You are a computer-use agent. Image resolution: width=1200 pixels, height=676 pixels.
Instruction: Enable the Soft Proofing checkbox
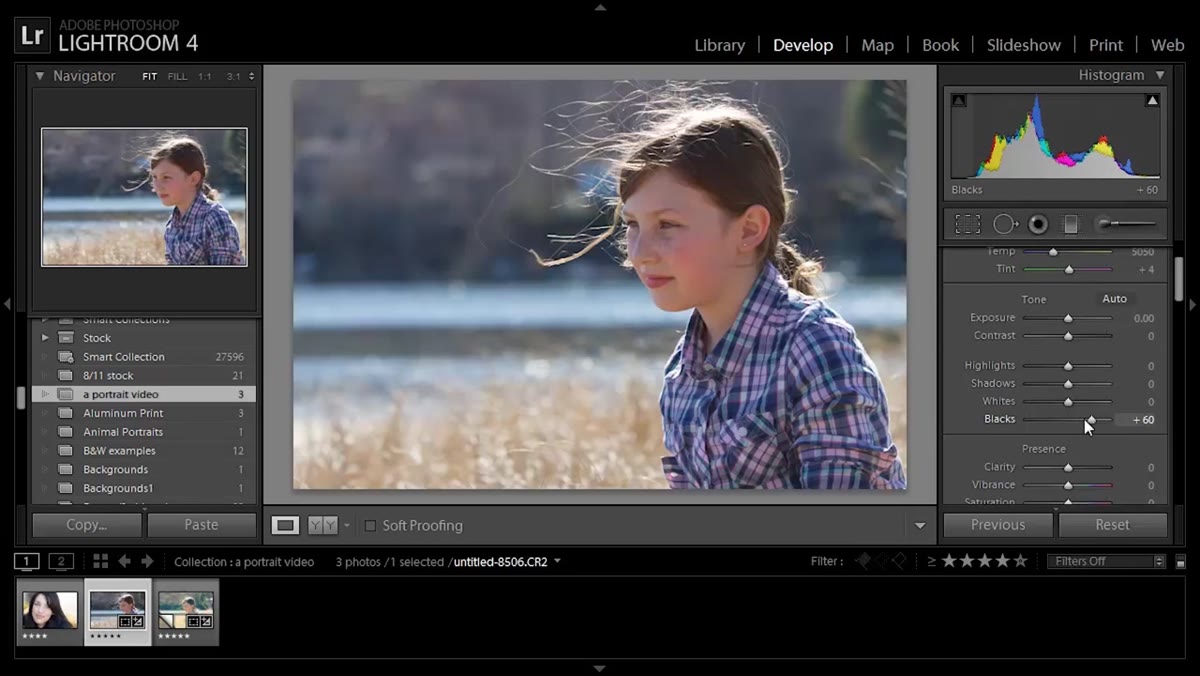(370, 525)
